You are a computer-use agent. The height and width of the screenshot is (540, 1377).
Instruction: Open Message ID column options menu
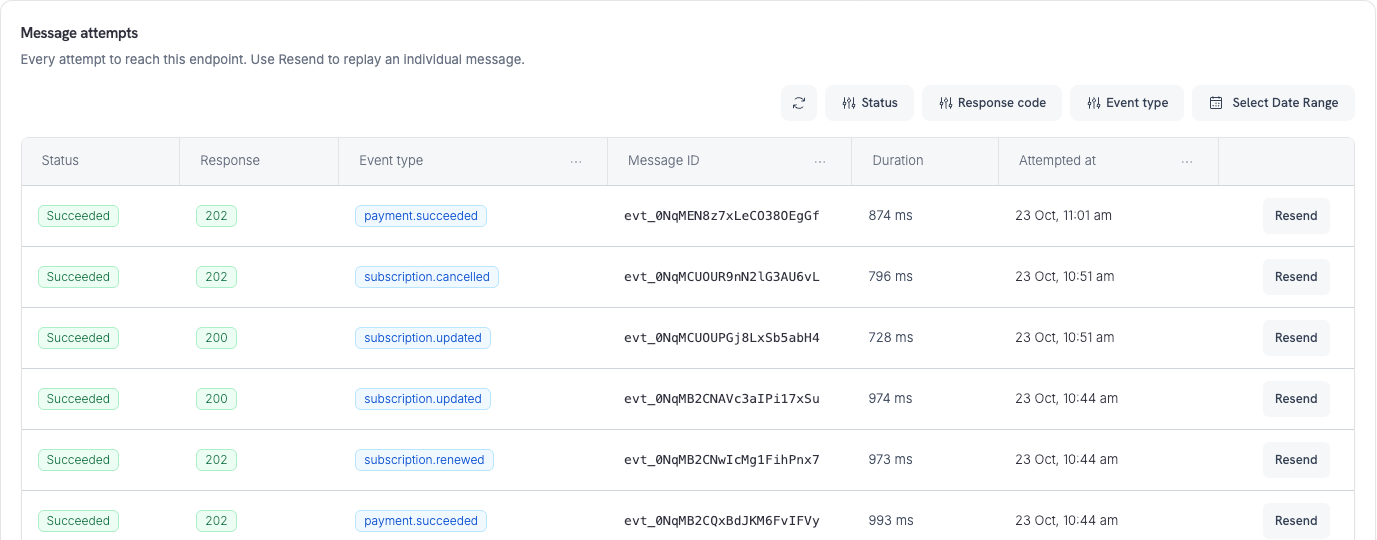tap(820, 161)
